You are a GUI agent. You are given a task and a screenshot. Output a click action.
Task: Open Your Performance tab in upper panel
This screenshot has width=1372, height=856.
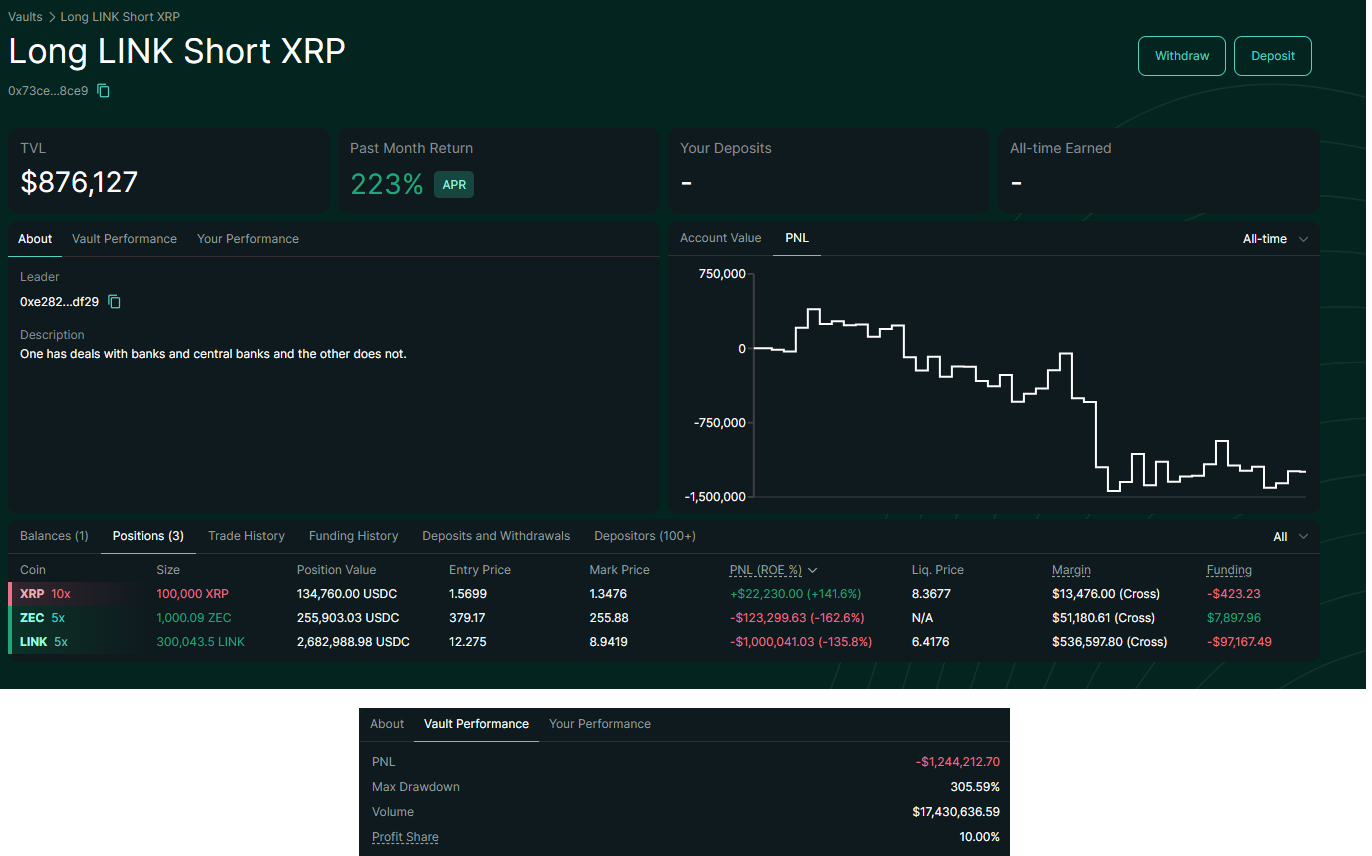point(248,239)
